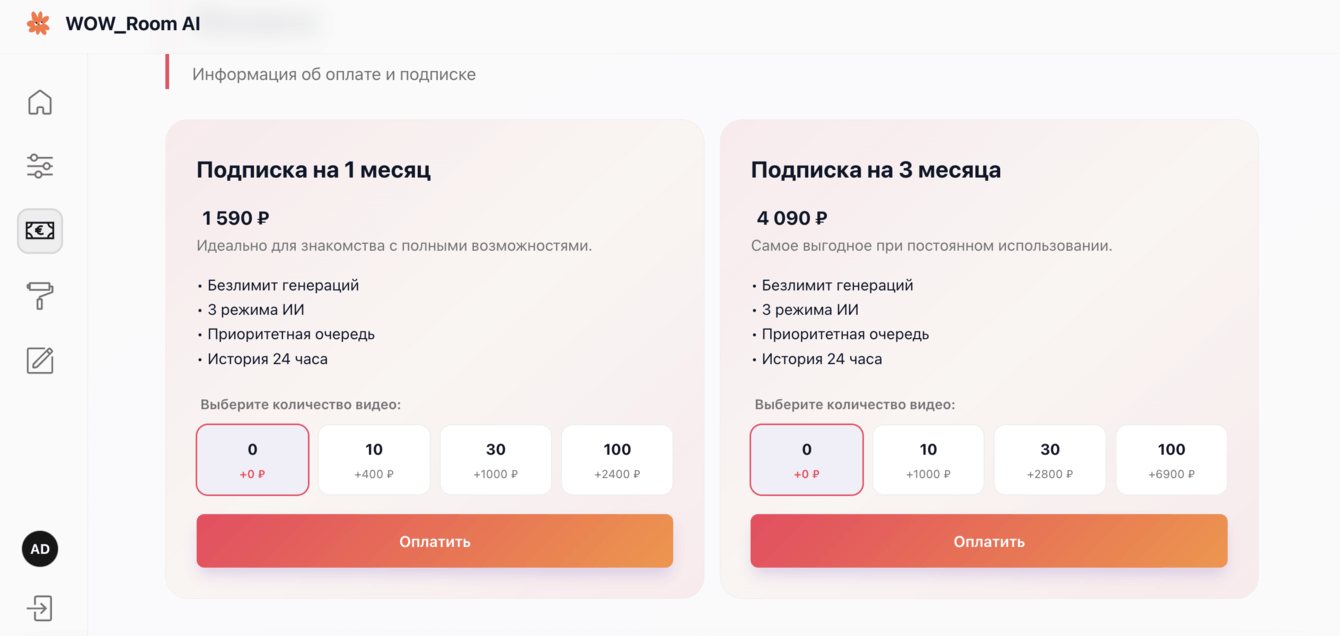1340x636 pixels.
Task: Click the "Подписка на 3 месяца" heading
Action: 876,170
